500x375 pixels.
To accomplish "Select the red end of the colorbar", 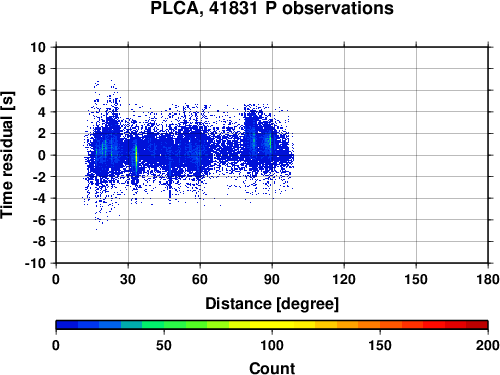I will (477, 325).
